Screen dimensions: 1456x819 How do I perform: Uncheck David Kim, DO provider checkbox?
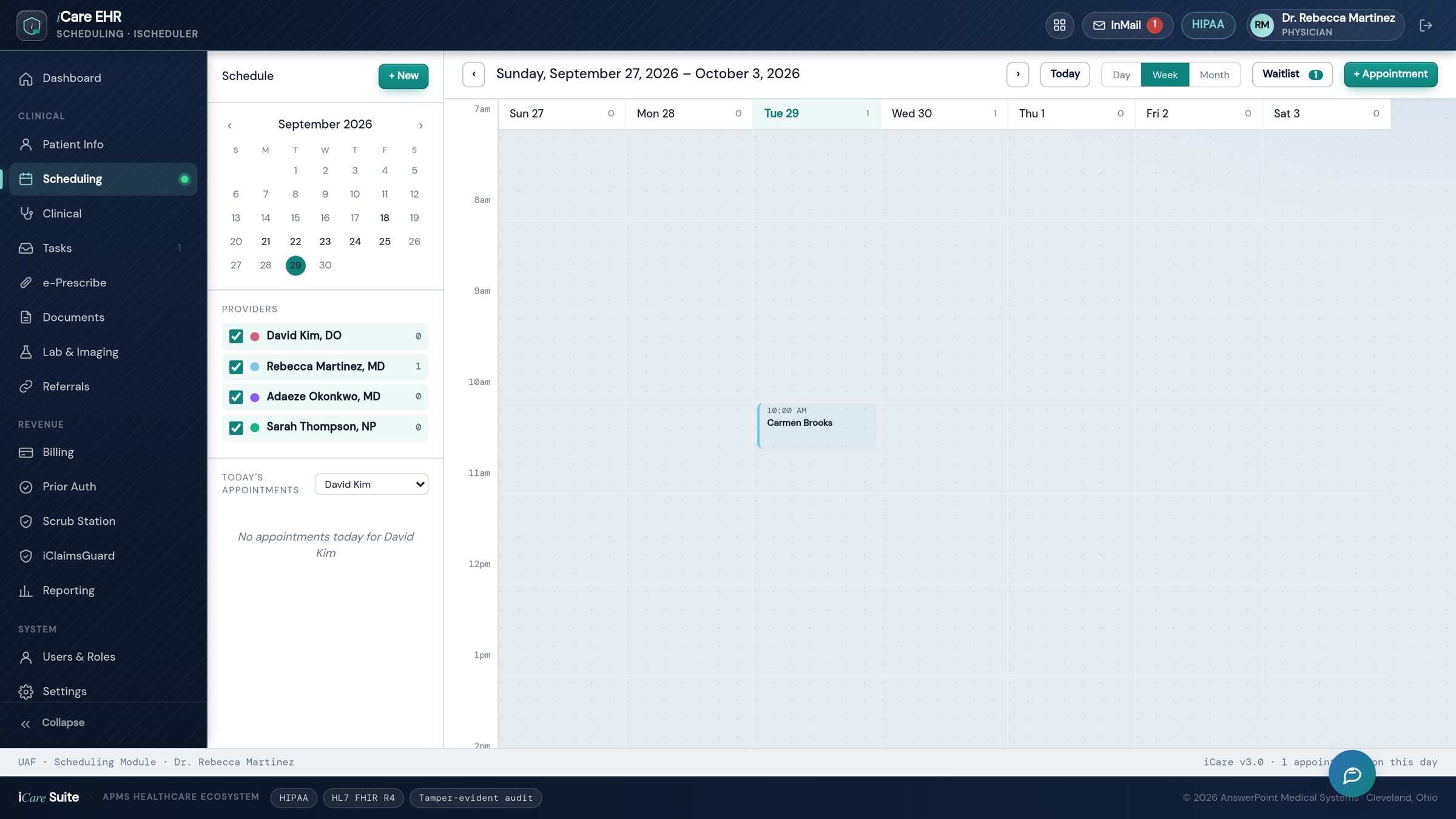click(x=236, y=336)
